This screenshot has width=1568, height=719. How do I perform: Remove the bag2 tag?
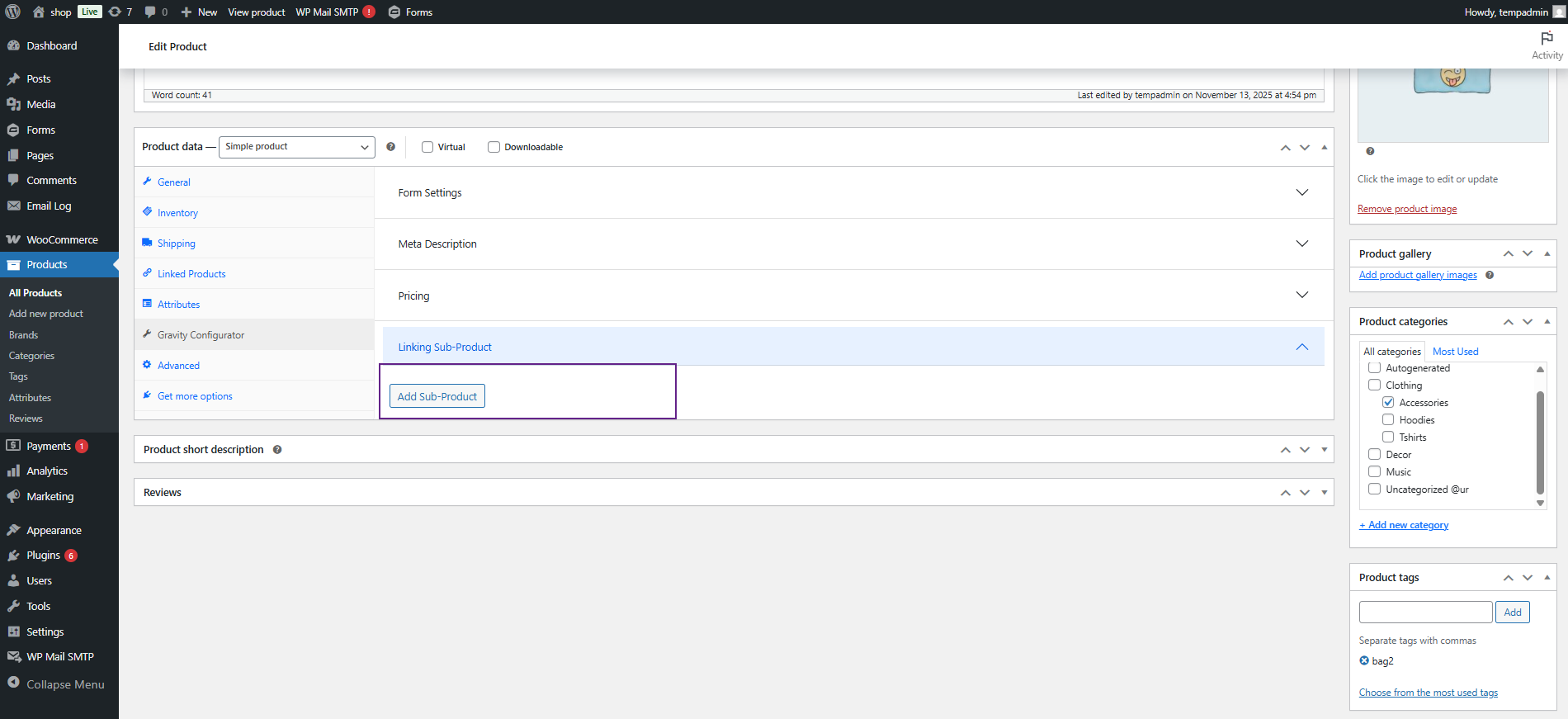[x=1364, y=660]
